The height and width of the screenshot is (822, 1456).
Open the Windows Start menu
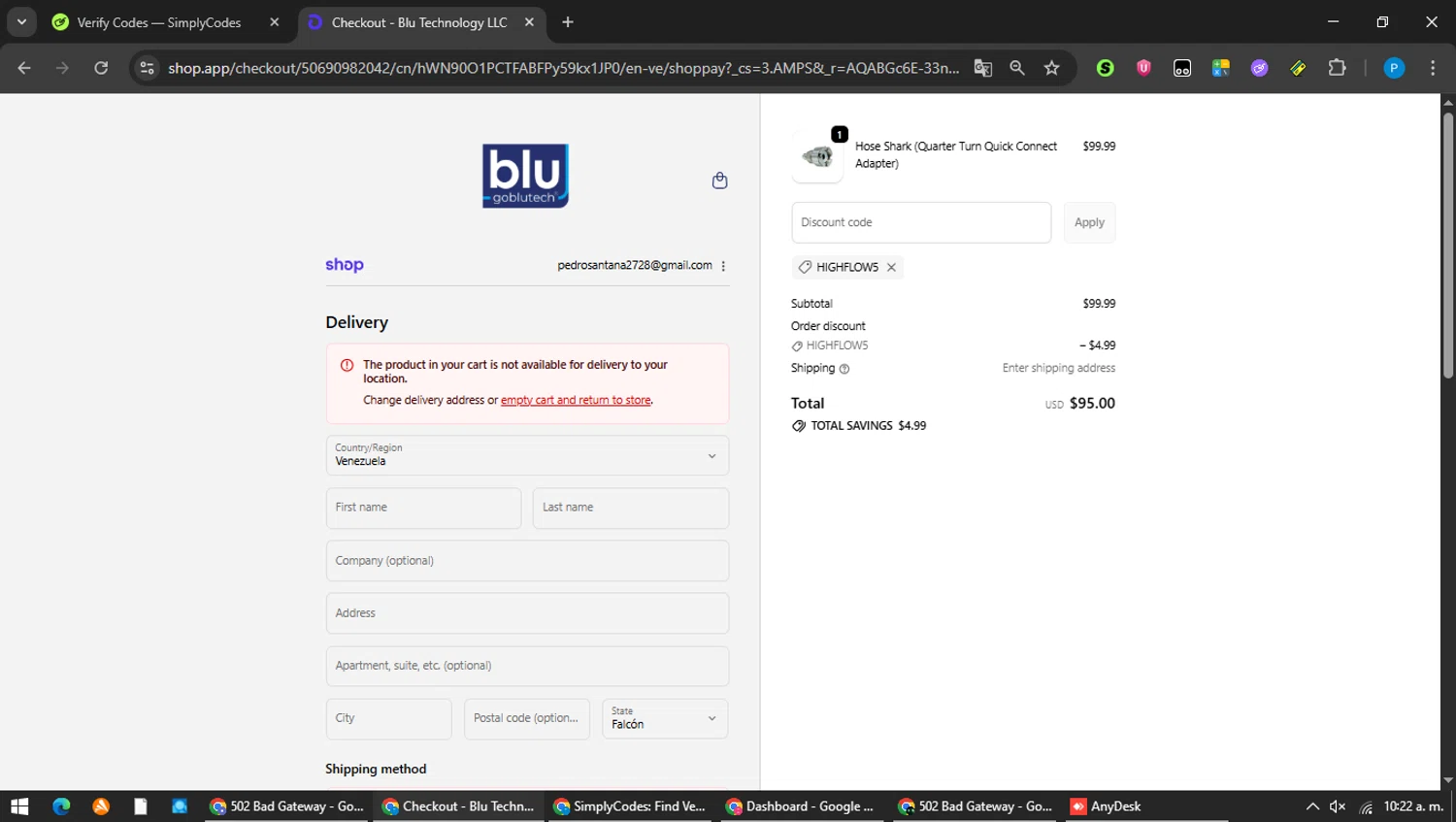[19, 806]
